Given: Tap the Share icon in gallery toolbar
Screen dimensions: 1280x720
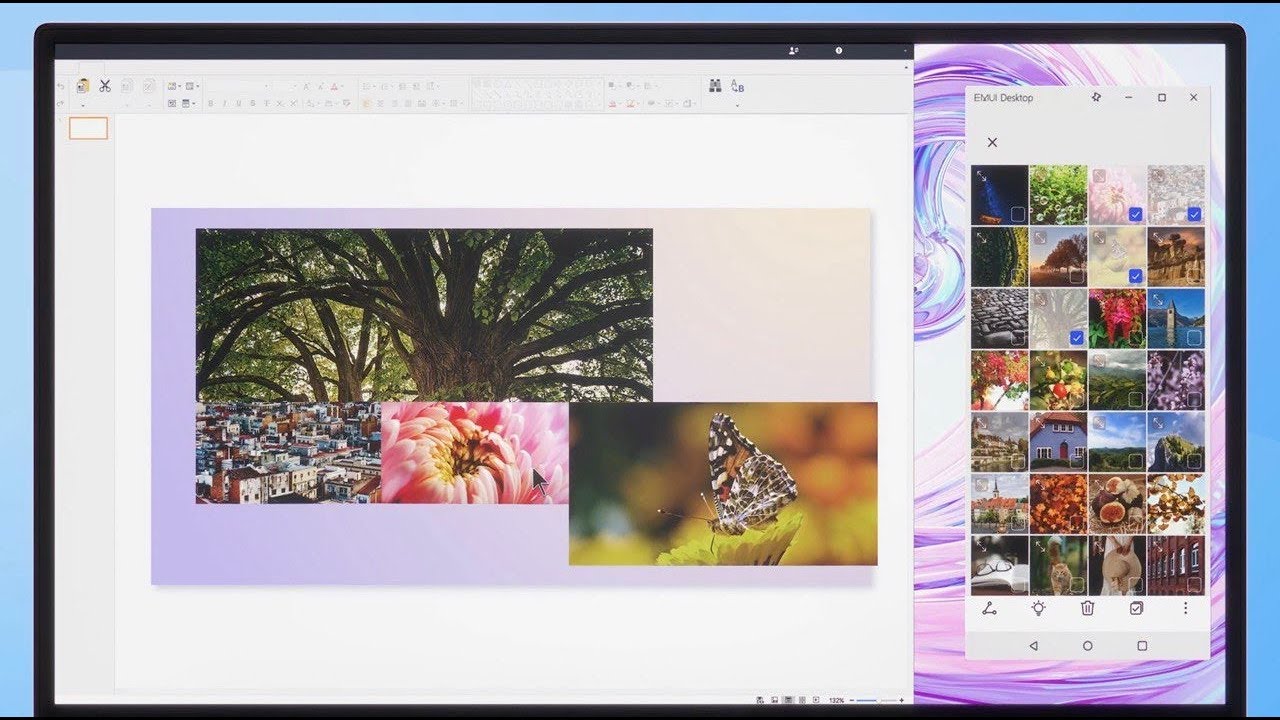Looking at the screenshot, I should pos(989,608).
